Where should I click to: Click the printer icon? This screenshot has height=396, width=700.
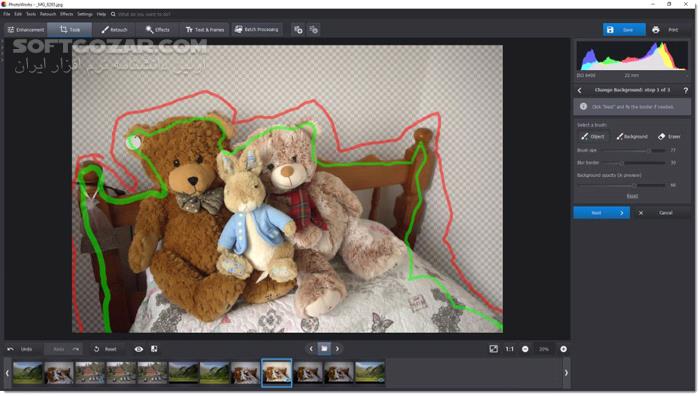655,30
